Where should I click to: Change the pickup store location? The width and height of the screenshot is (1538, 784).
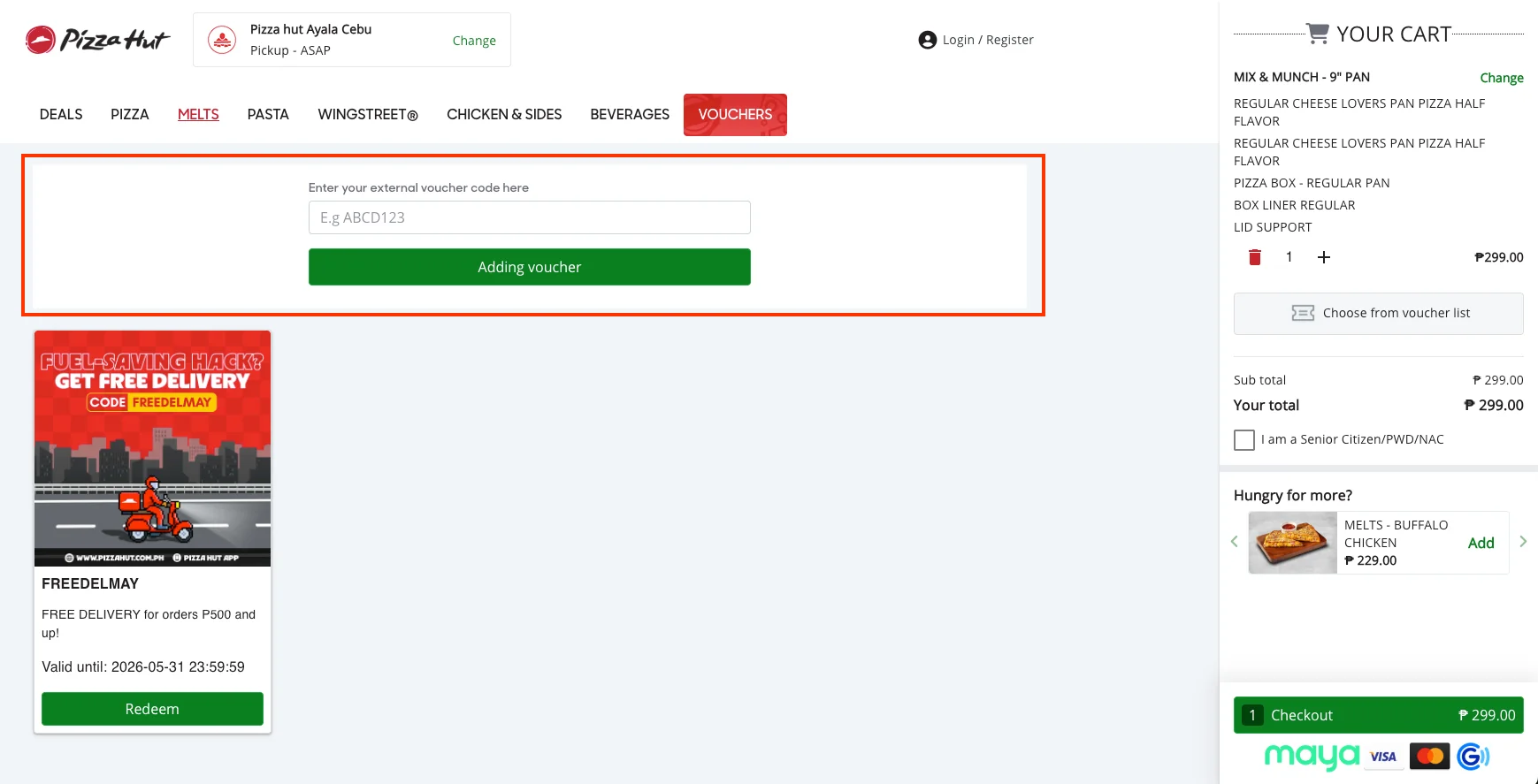(x=474, y=41)
